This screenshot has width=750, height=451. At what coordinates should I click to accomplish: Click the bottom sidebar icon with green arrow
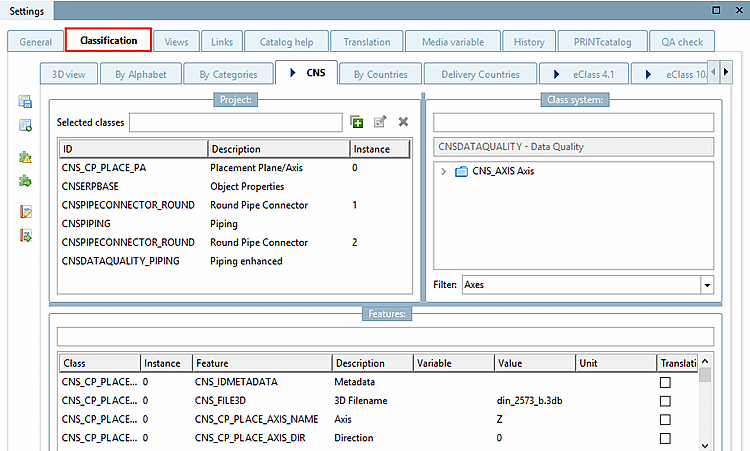pyautogui.click(x=26, y=235)
